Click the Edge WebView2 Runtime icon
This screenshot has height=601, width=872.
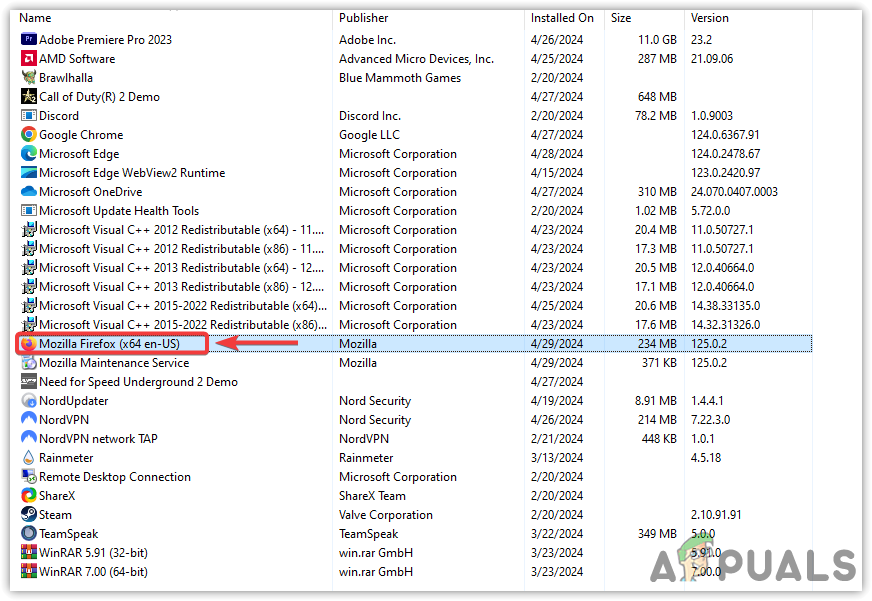point(29,172)
